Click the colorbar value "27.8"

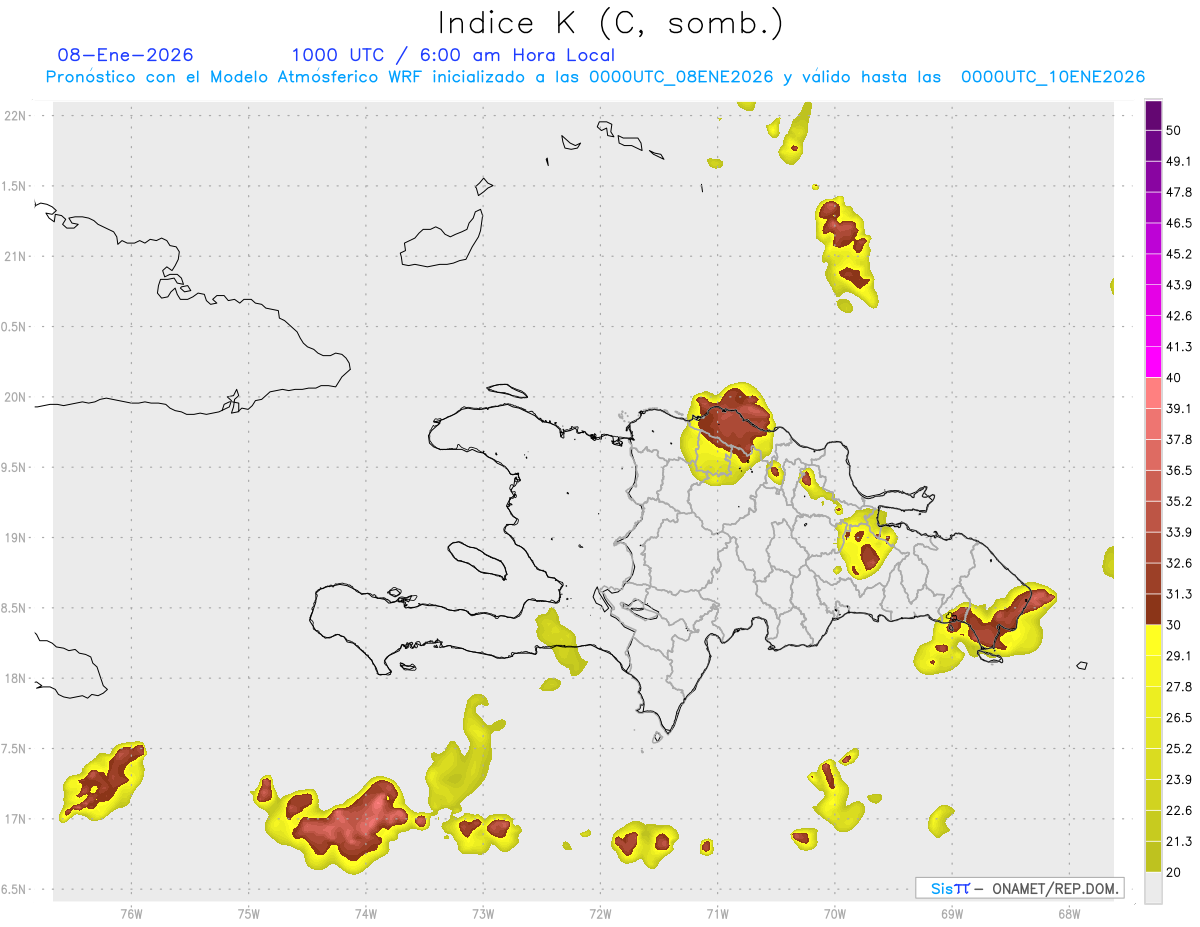click(1179, 688)
